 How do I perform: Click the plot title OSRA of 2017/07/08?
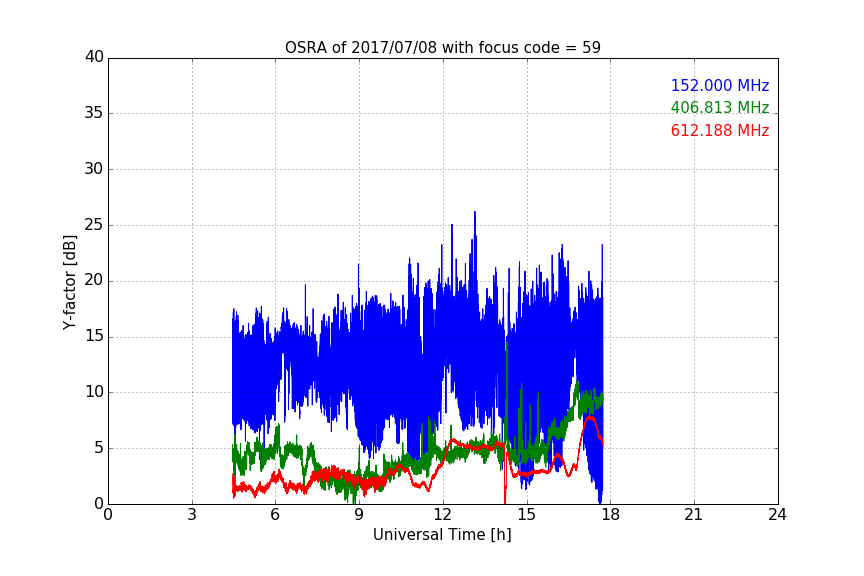[442, 47]
